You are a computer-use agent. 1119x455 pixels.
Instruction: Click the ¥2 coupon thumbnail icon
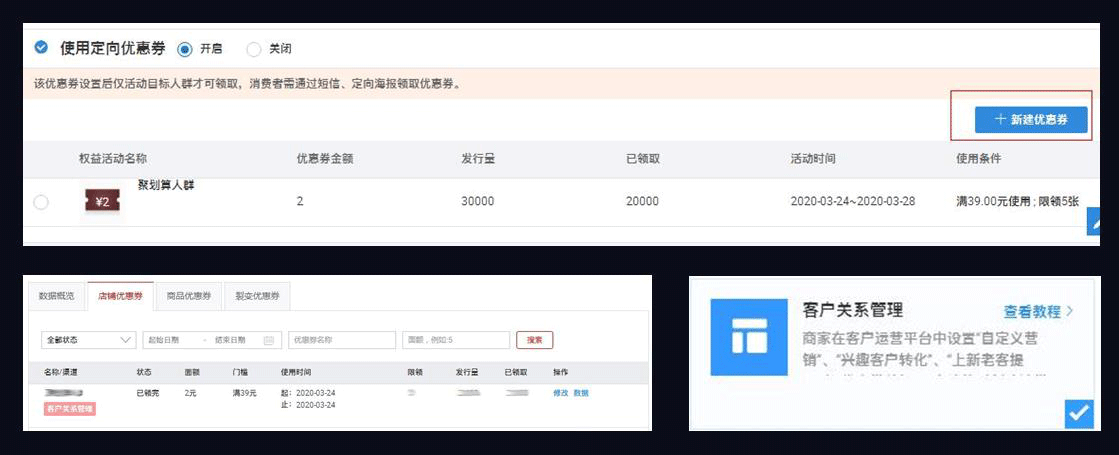pyautogui.click(x=101, y=202)
